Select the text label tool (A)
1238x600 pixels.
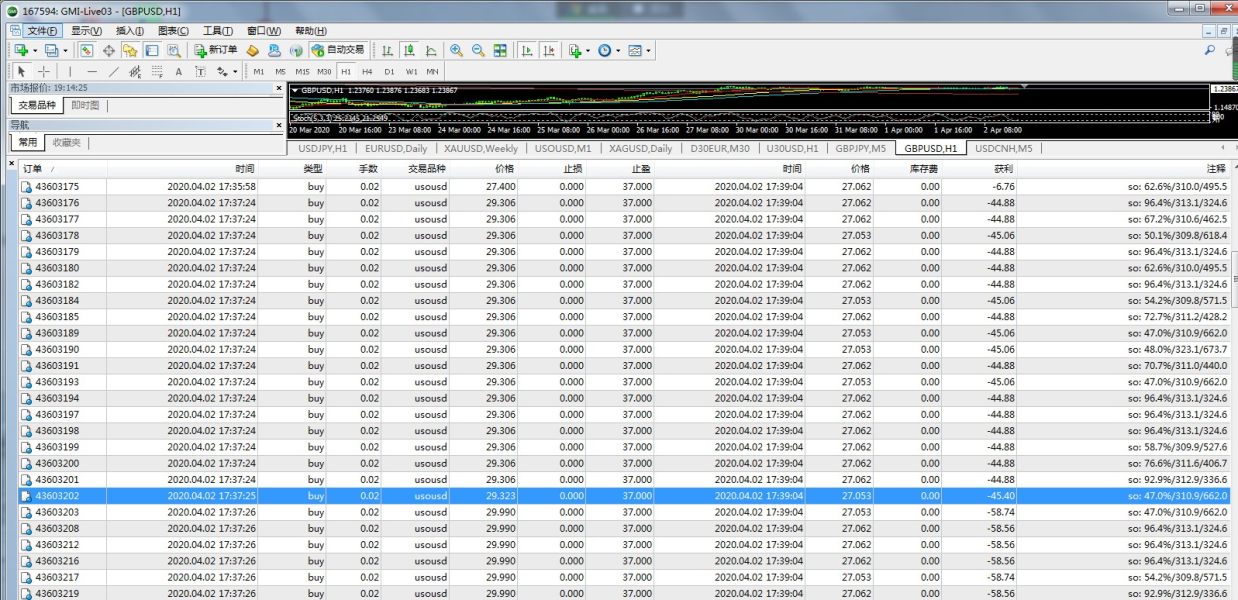(x=179, y=72)
